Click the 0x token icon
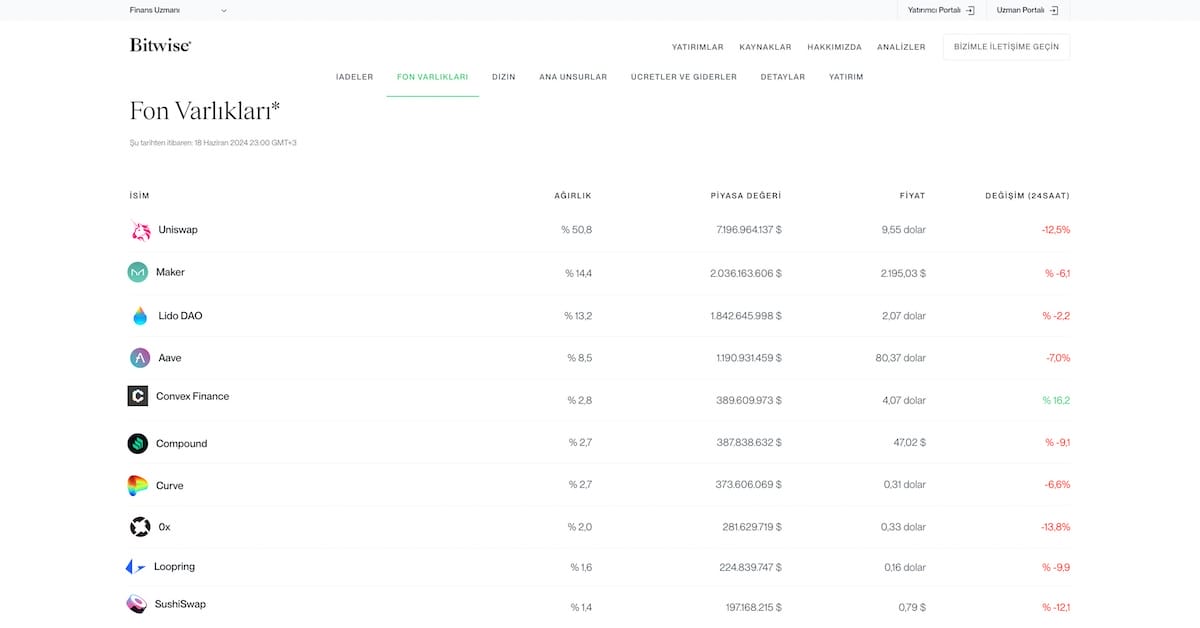Screen dimensions: 1200x628 [x=140, y=527]
